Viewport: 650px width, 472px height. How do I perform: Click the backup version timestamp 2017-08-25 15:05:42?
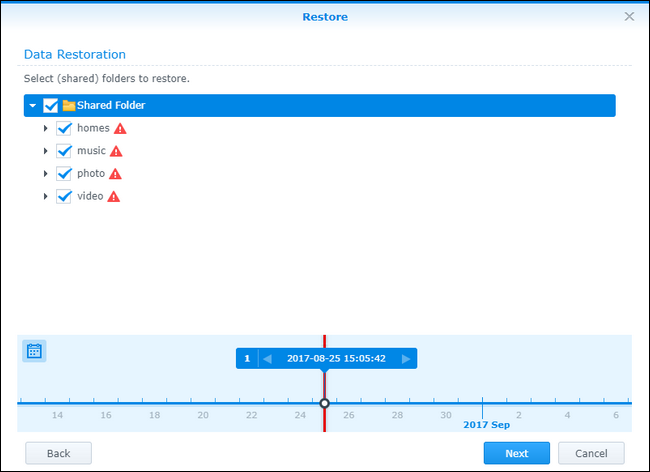point(336,358)
